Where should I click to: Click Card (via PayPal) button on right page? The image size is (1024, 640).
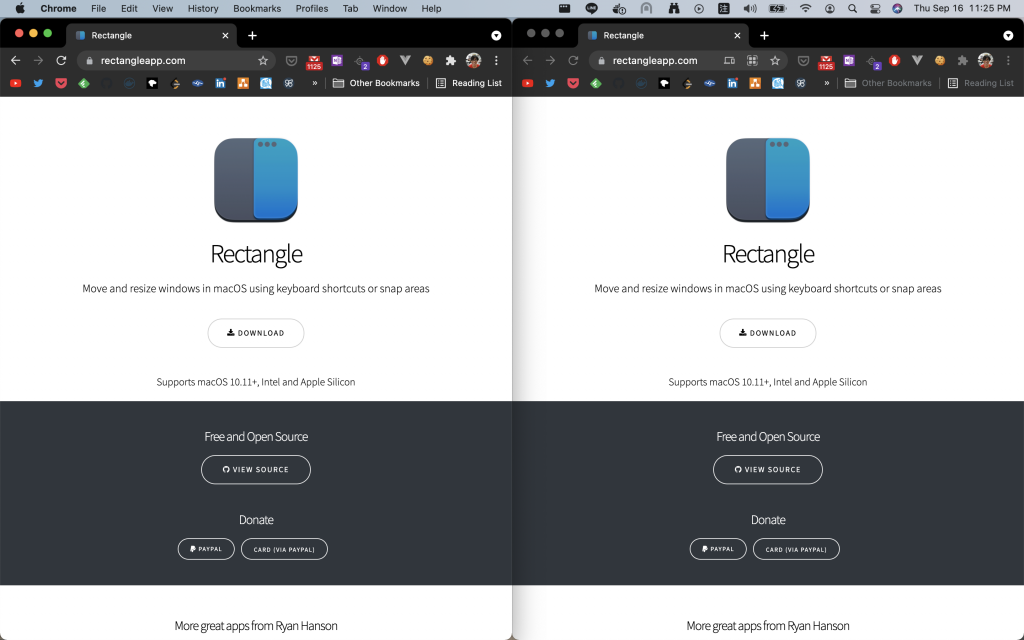pos(796,549)
